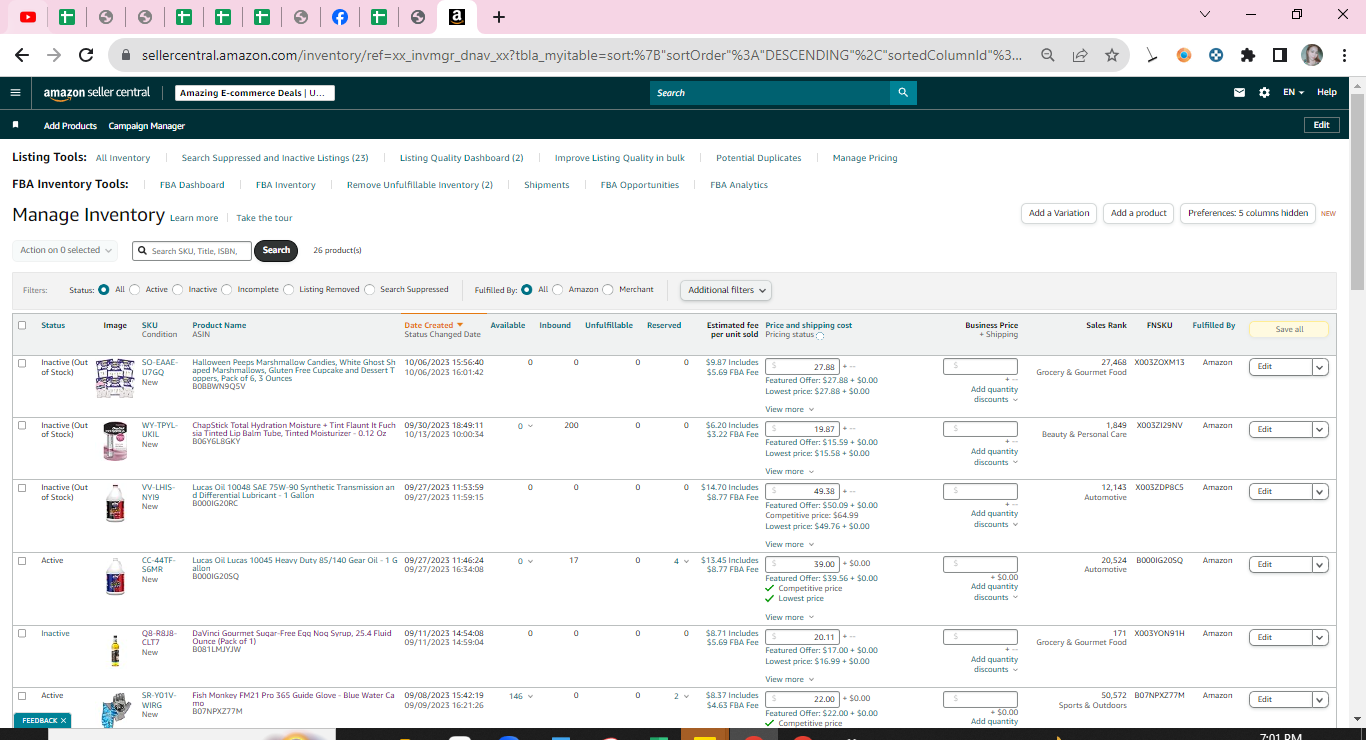The width and height of the screenshot is (1366, 740).
Task: Open the FBA Dashboard tool
Action: 192,185
